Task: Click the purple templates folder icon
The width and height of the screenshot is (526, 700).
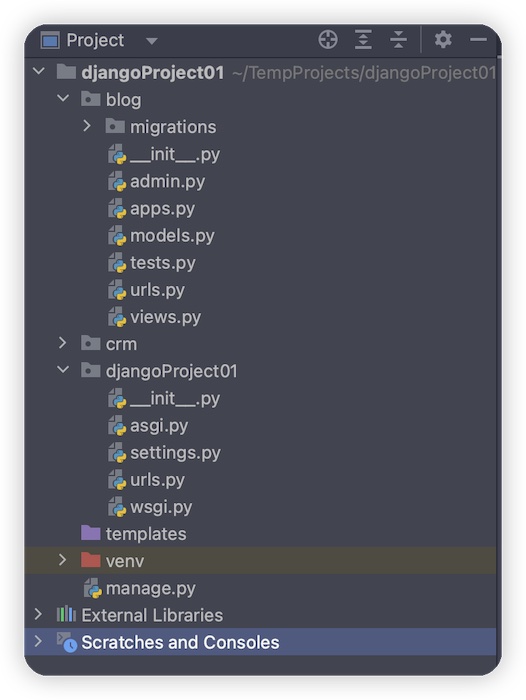Action: click(91, 533)
